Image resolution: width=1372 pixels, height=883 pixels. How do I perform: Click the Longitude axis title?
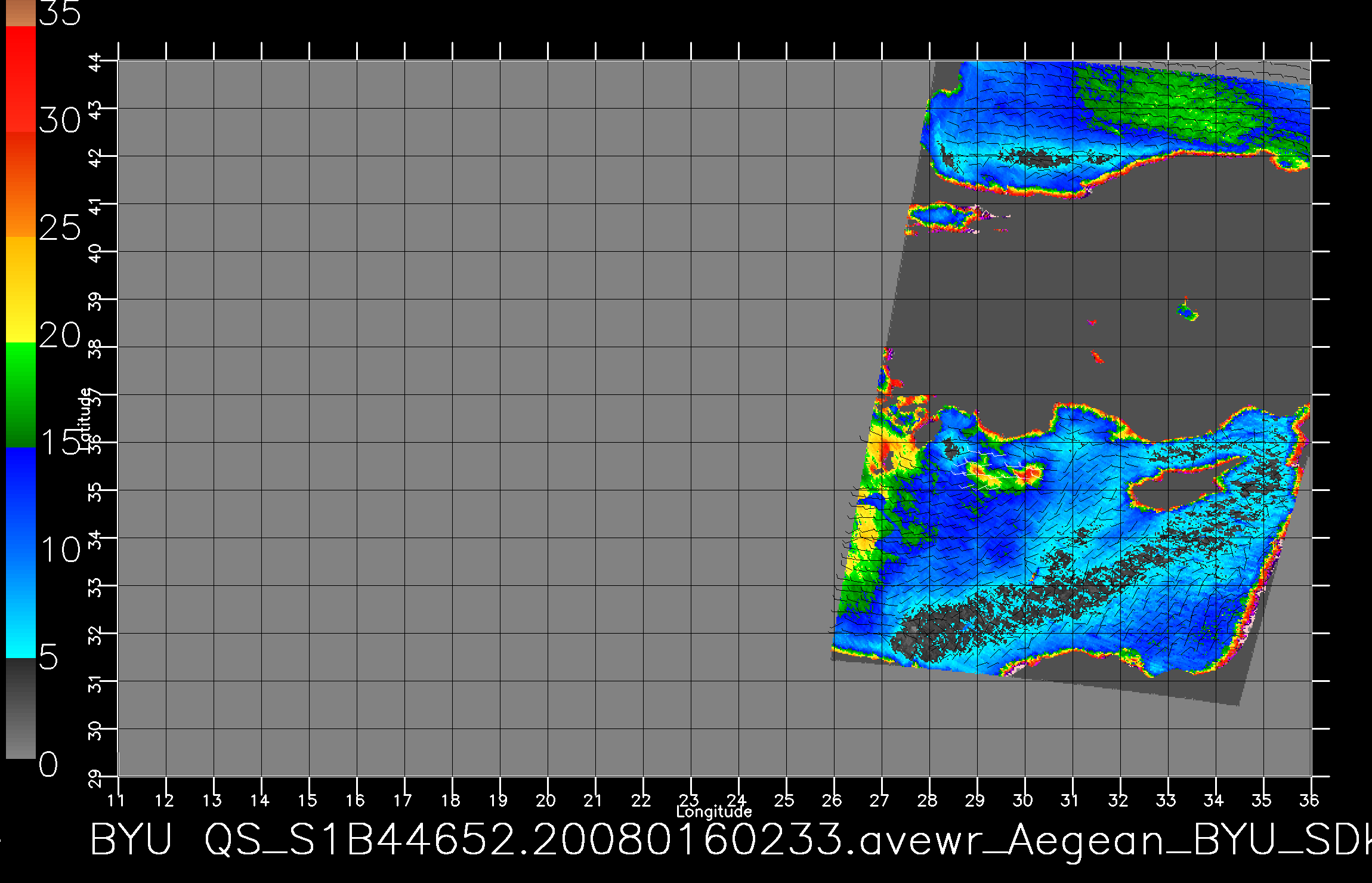coord(714,811)
